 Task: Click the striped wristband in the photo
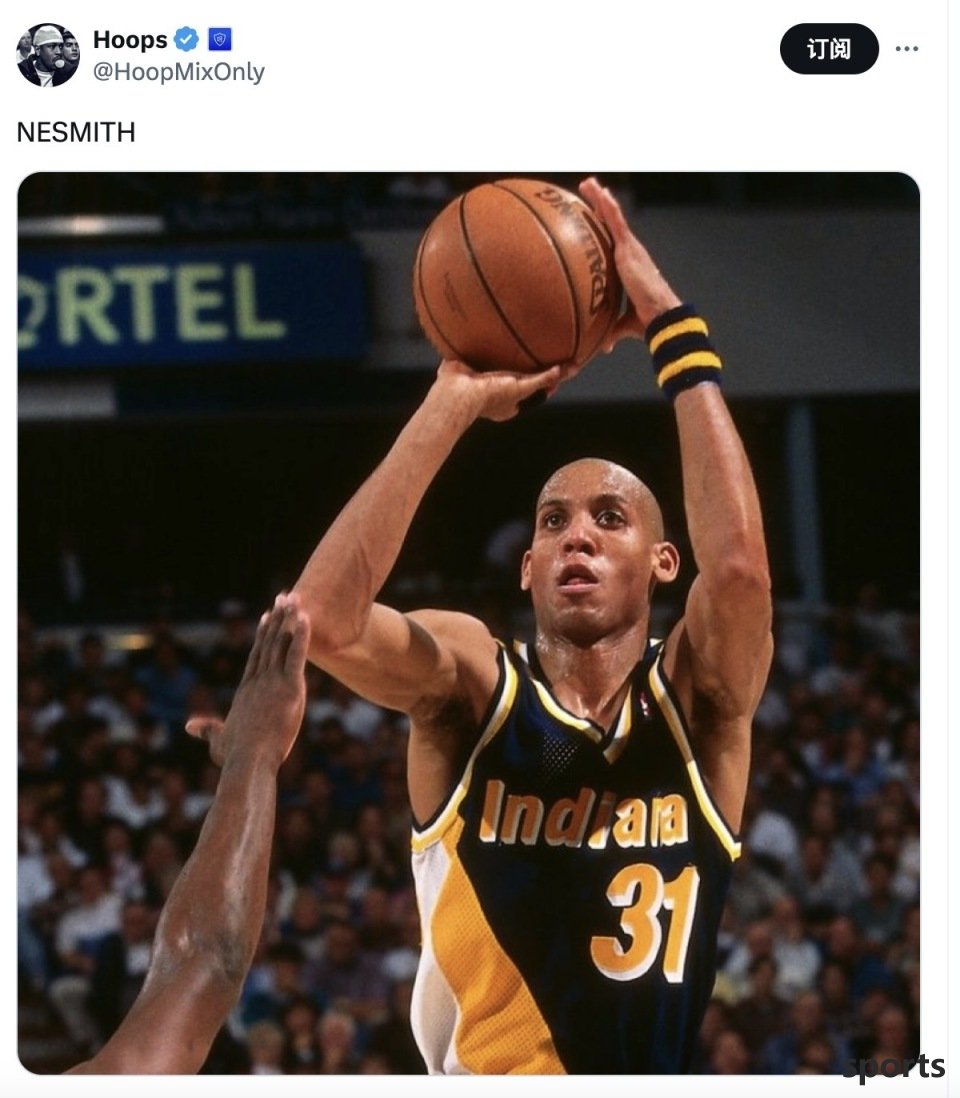pos(683,351)
